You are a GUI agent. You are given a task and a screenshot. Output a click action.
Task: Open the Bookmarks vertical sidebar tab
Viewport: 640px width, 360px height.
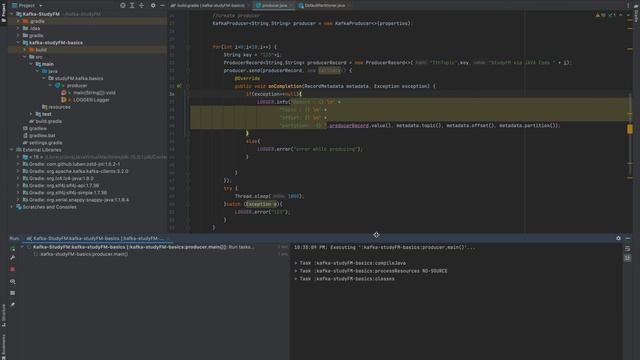(4, 346)
